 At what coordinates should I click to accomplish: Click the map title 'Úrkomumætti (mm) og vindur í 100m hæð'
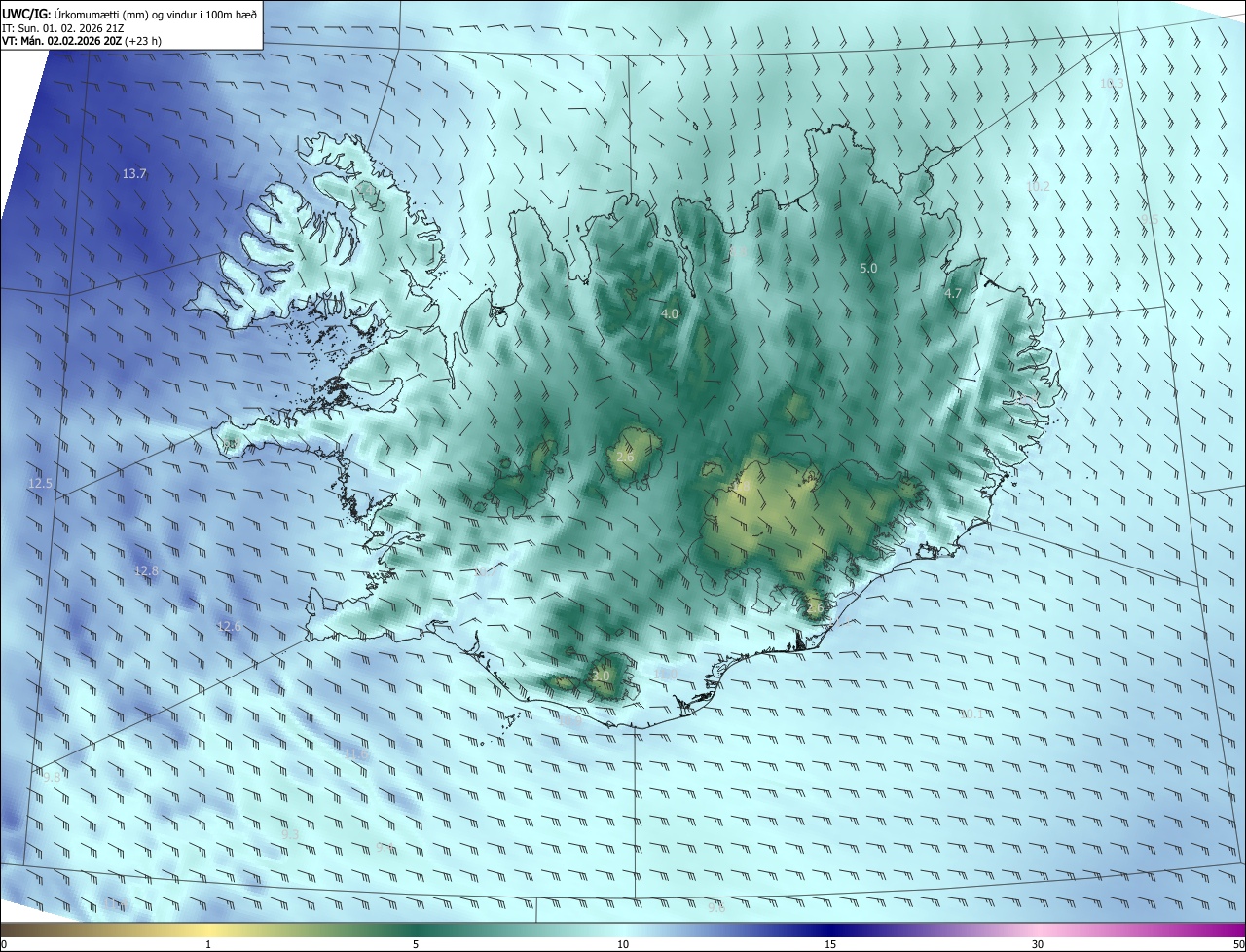click(155, 15)
